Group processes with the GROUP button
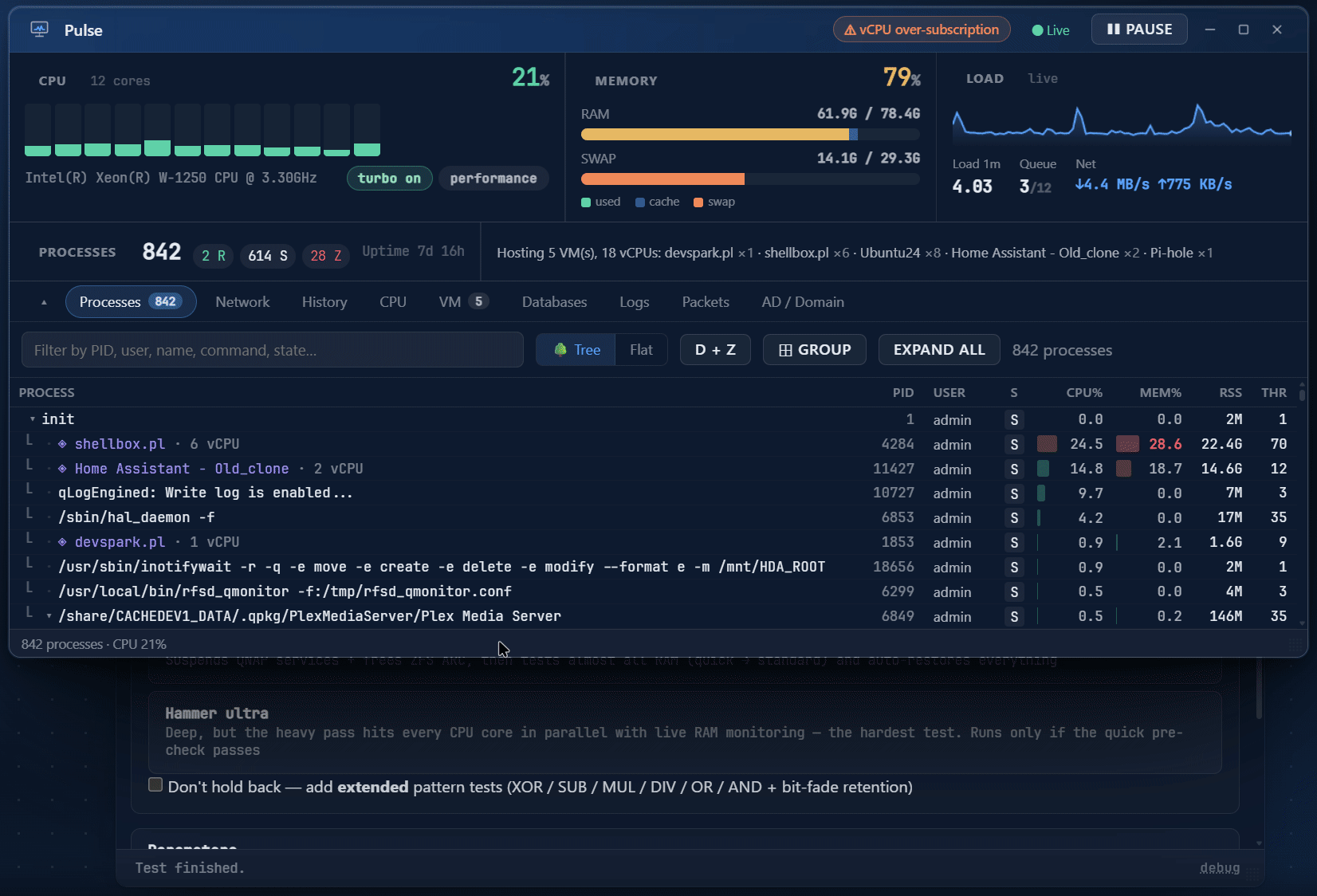Image resolution: width=1317 pixels, height=896 pixels. point(815,350)
